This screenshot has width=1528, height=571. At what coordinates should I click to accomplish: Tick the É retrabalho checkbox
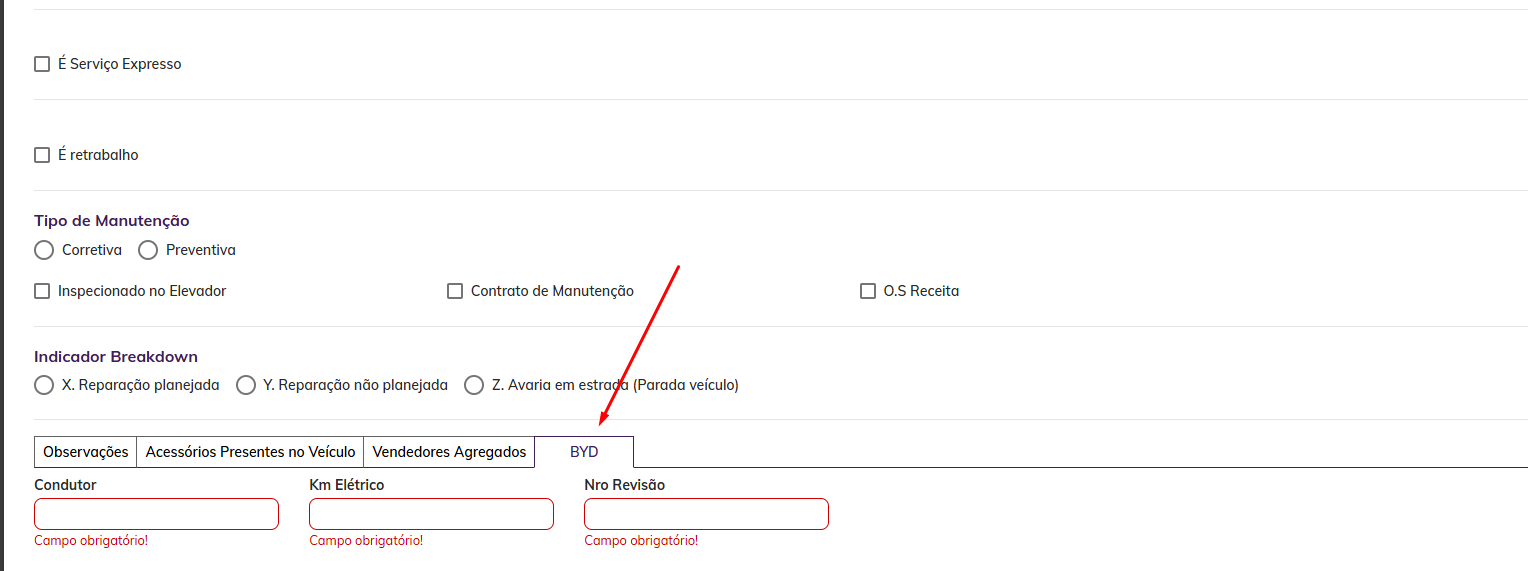click(42, 155)
